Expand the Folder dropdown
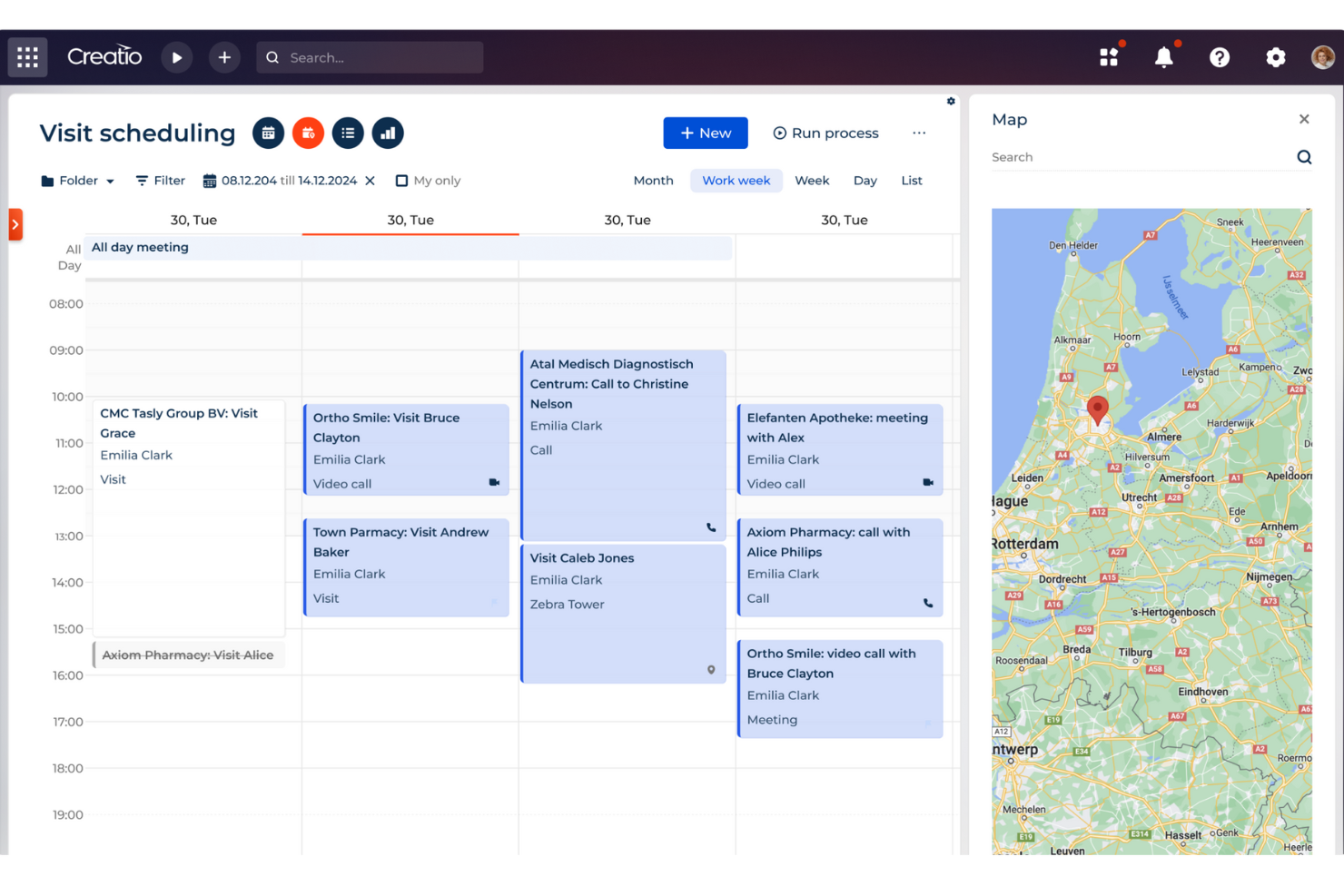 pos(78,181)
